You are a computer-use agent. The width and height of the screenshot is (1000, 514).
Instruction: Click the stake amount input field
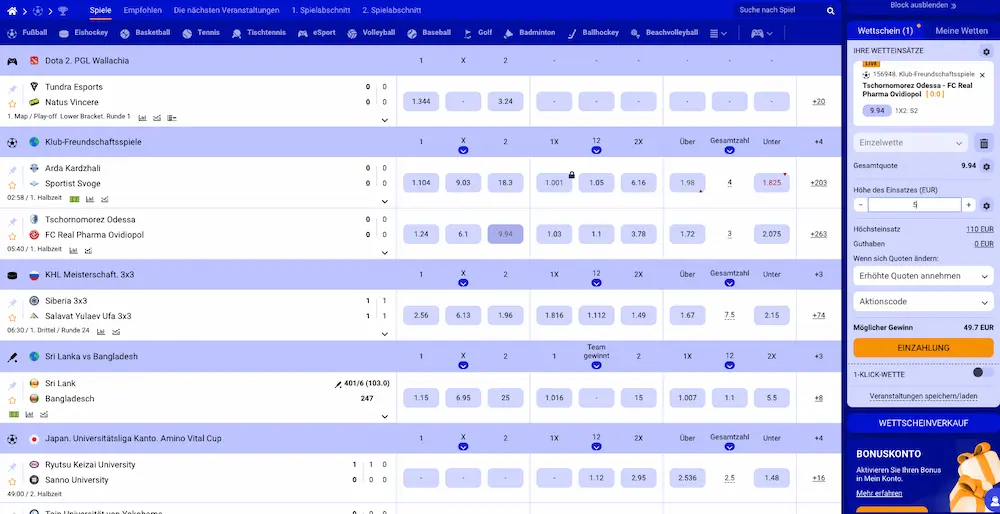tap(915, 205)
